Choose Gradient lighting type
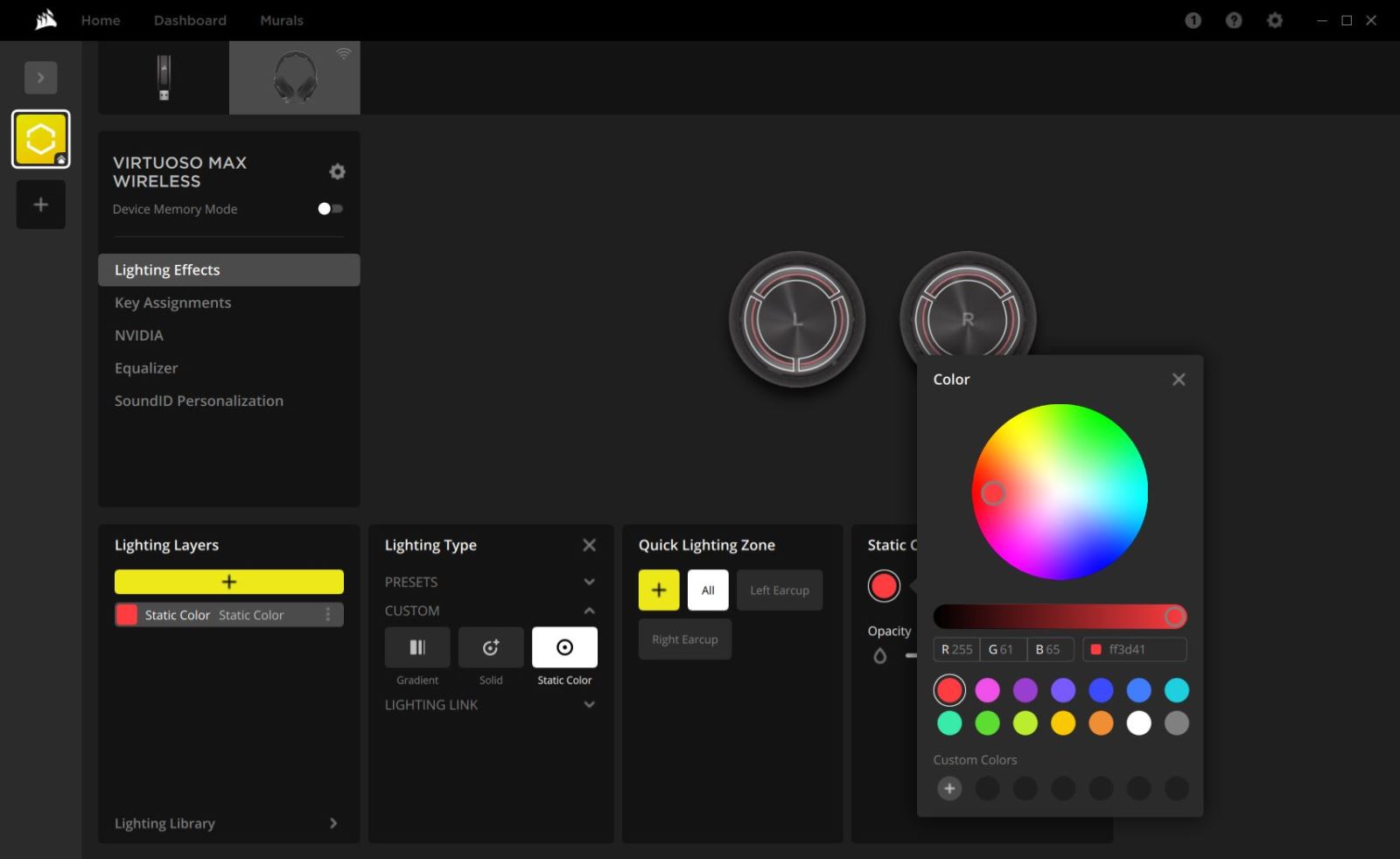Screen dimensions: 1400x859 point(417,647)
